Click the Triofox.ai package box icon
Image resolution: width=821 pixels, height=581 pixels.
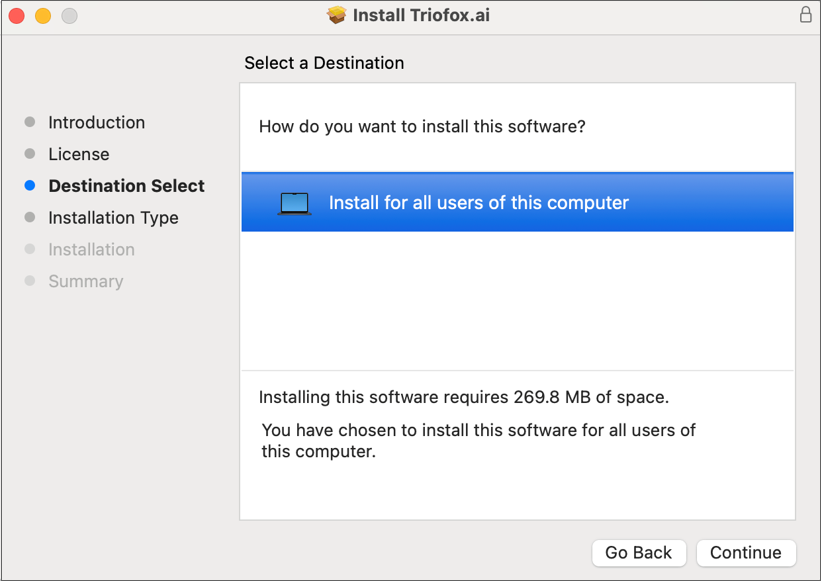(337, 15)
